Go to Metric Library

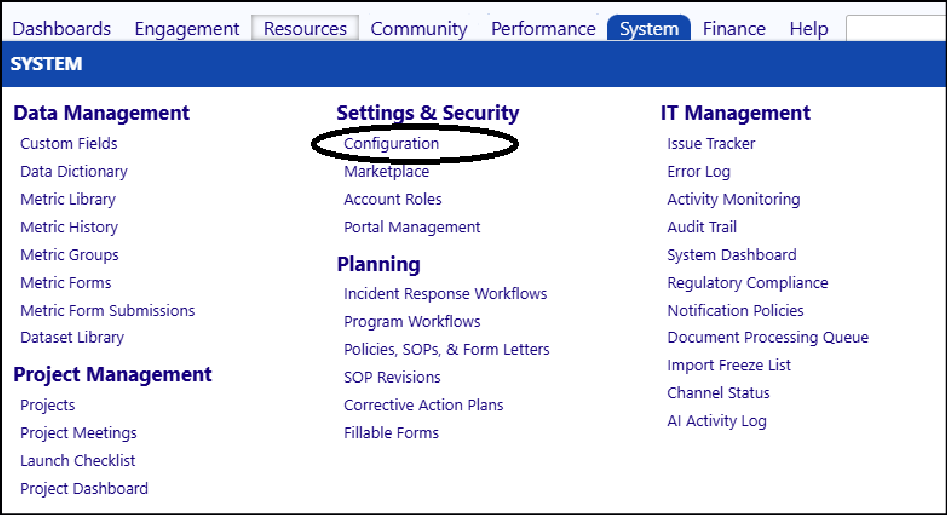[x=68, y=199]
